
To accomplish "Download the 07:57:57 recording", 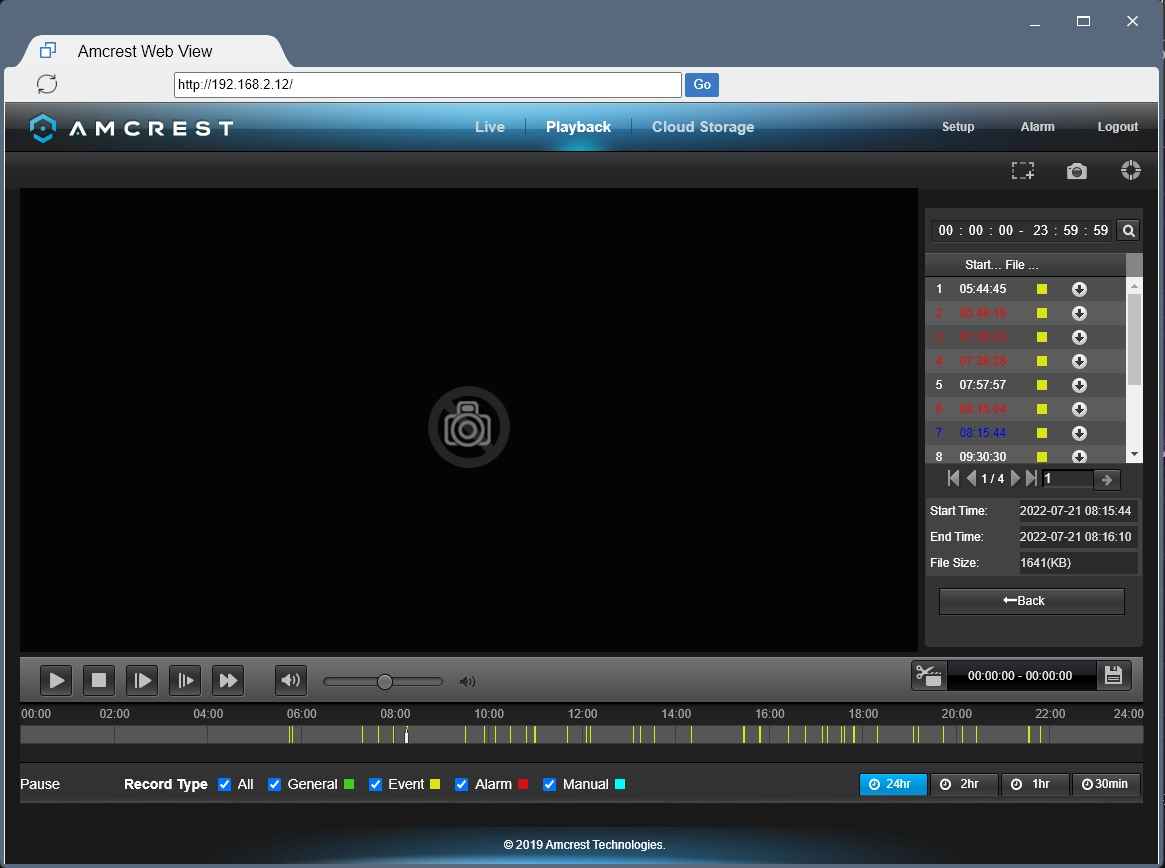I will [1080, 385].
